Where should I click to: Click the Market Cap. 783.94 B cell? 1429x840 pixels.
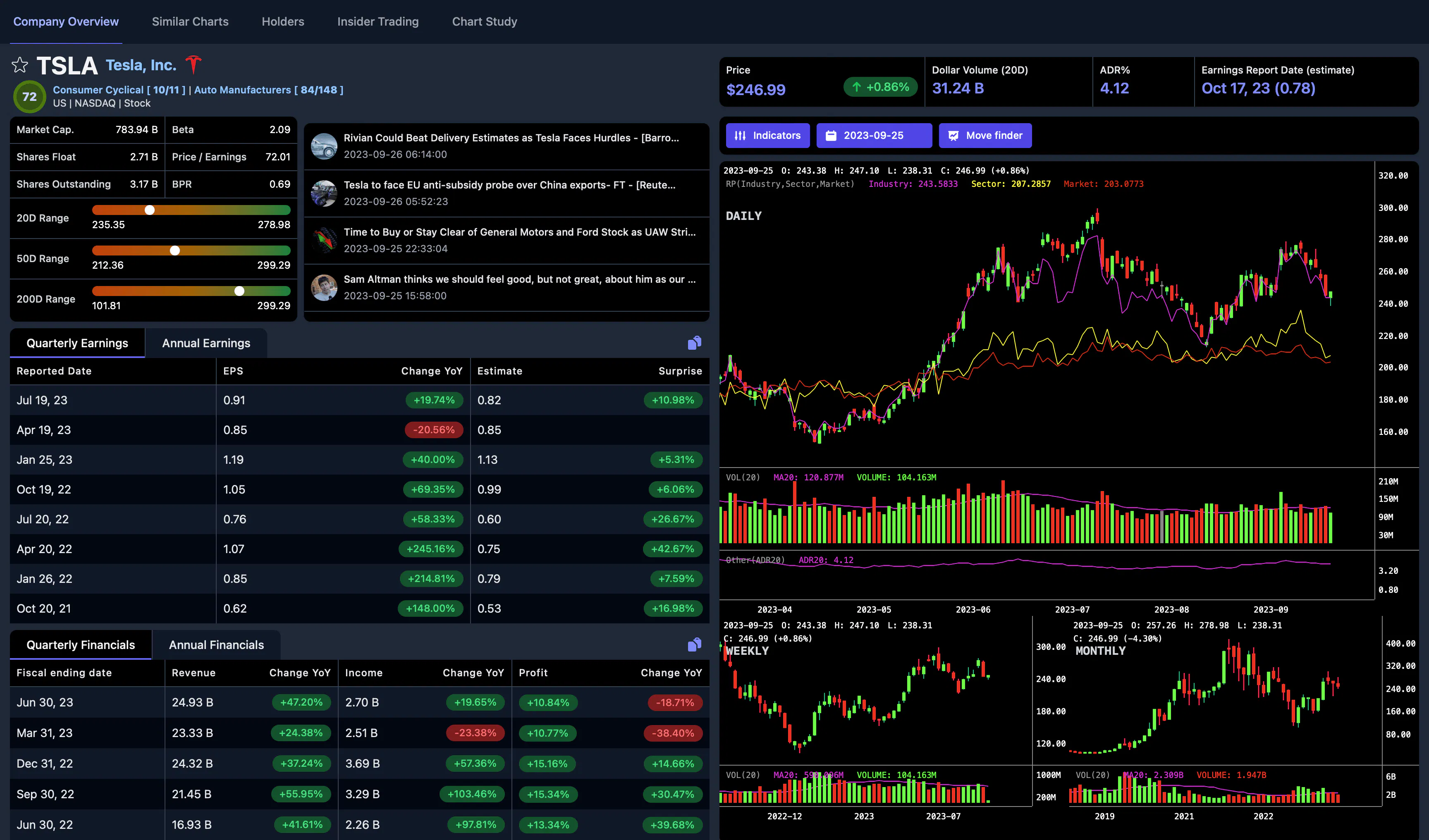point(87,130)
